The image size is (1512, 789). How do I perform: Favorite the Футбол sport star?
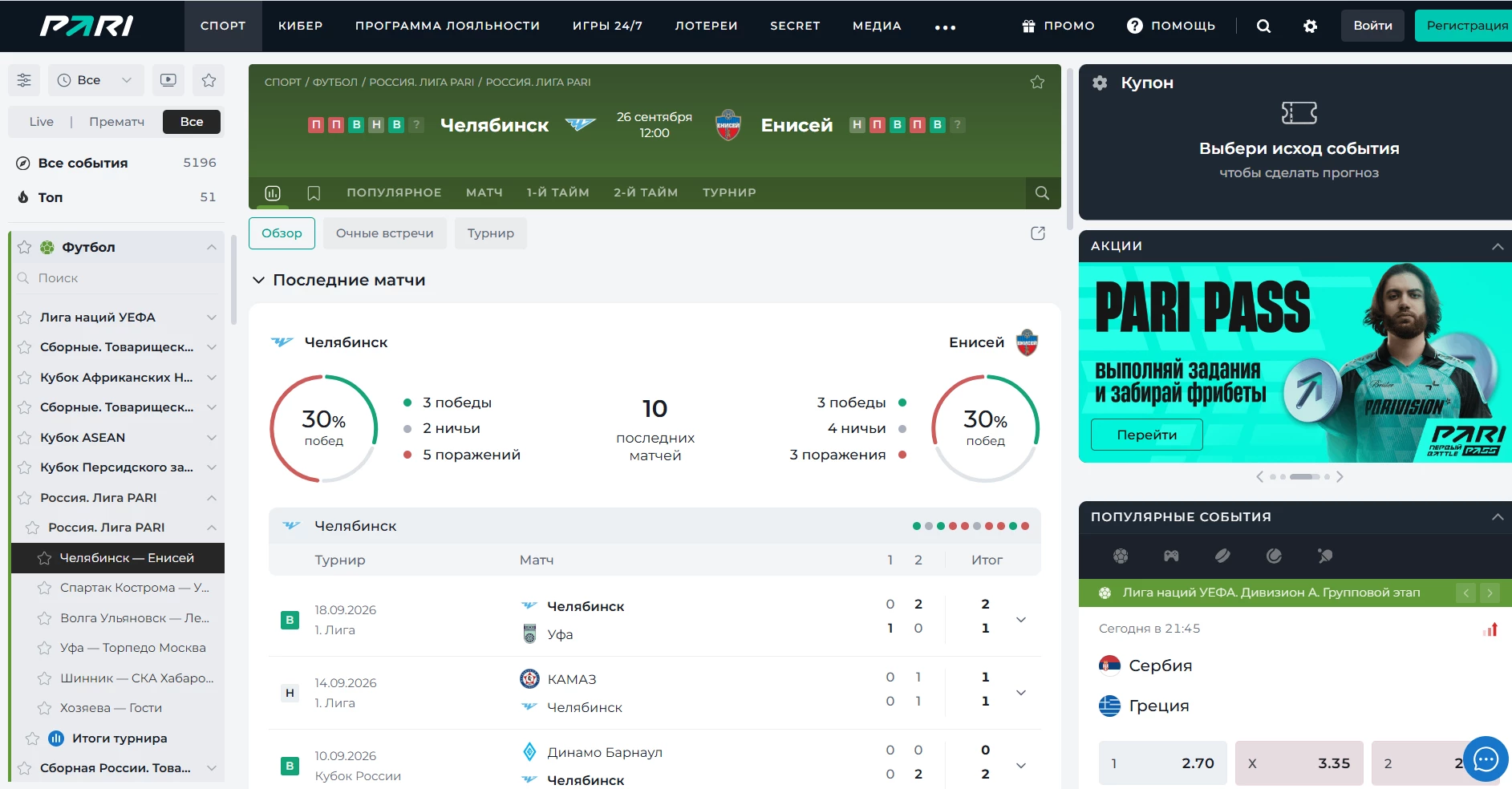[x=24, y=247]
